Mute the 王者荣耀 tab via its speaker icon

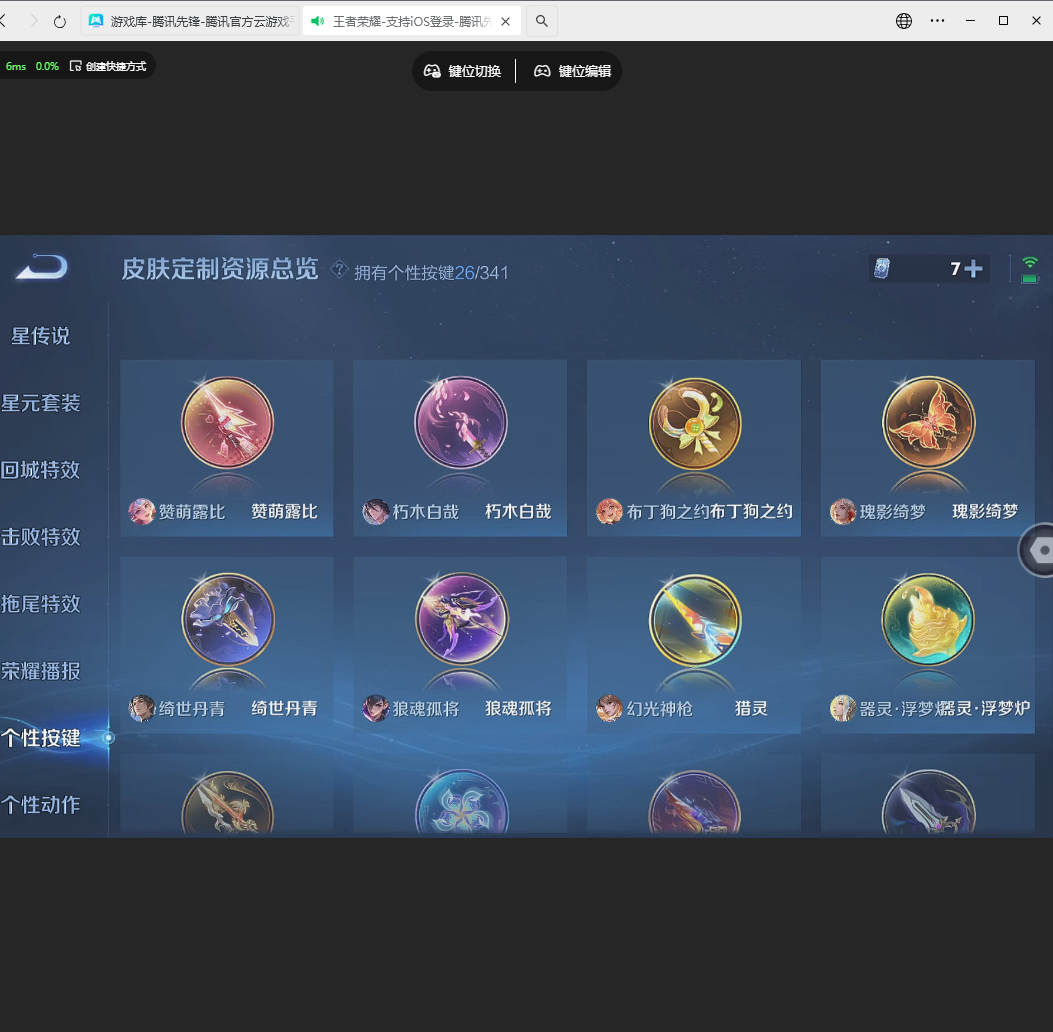click(317, 19)
